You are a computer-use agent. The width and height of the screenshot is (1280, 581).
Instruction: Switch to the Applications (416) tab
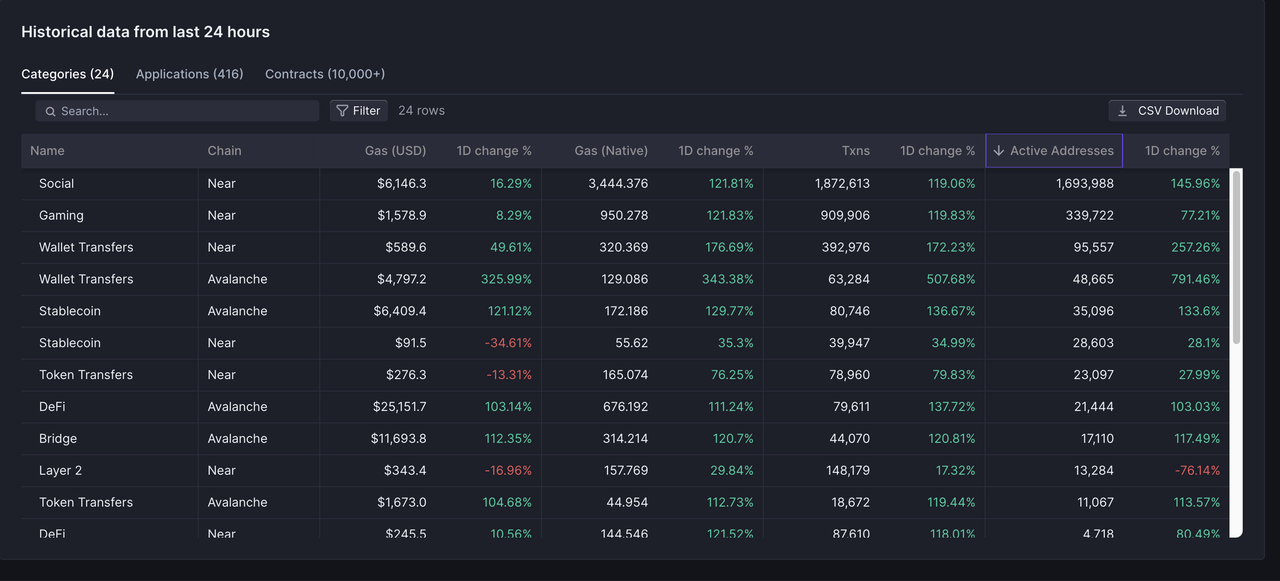pos(189,74)
